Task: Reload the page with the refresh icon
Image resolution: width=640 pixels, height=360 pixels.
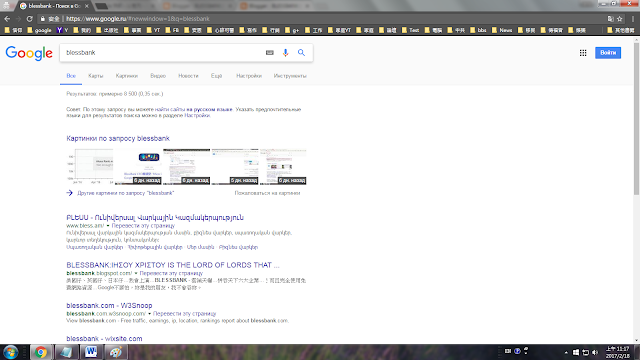Action: (x=29, y=19)
